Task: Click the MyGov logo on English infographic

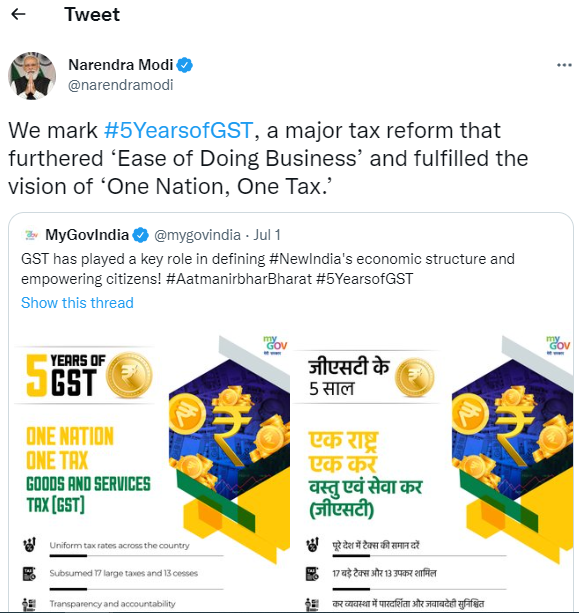Action: (x=275, y=345)
